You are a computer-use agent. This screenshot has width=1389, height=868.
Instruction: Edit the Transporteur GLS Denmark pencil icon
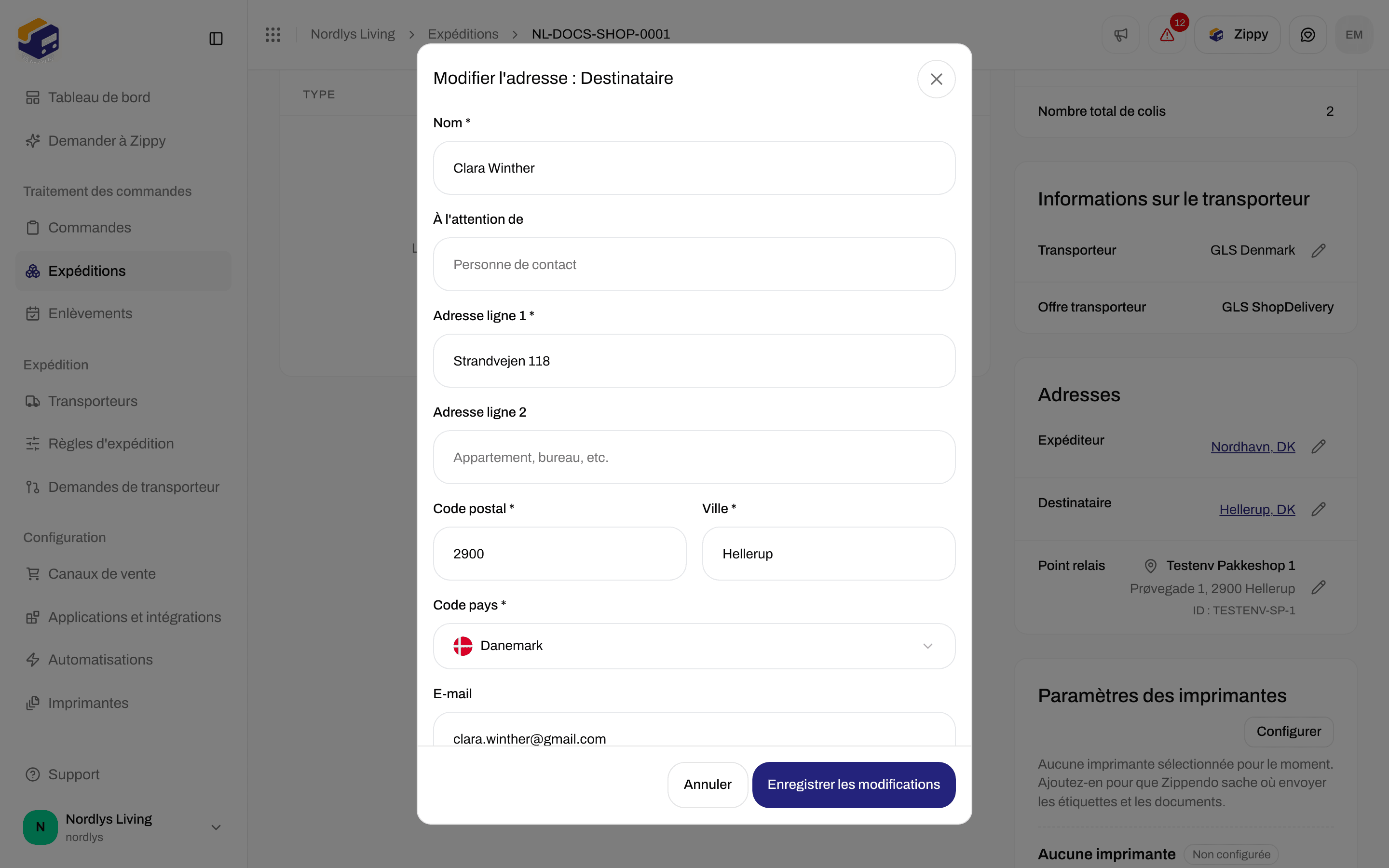[x=1319, y=250]
